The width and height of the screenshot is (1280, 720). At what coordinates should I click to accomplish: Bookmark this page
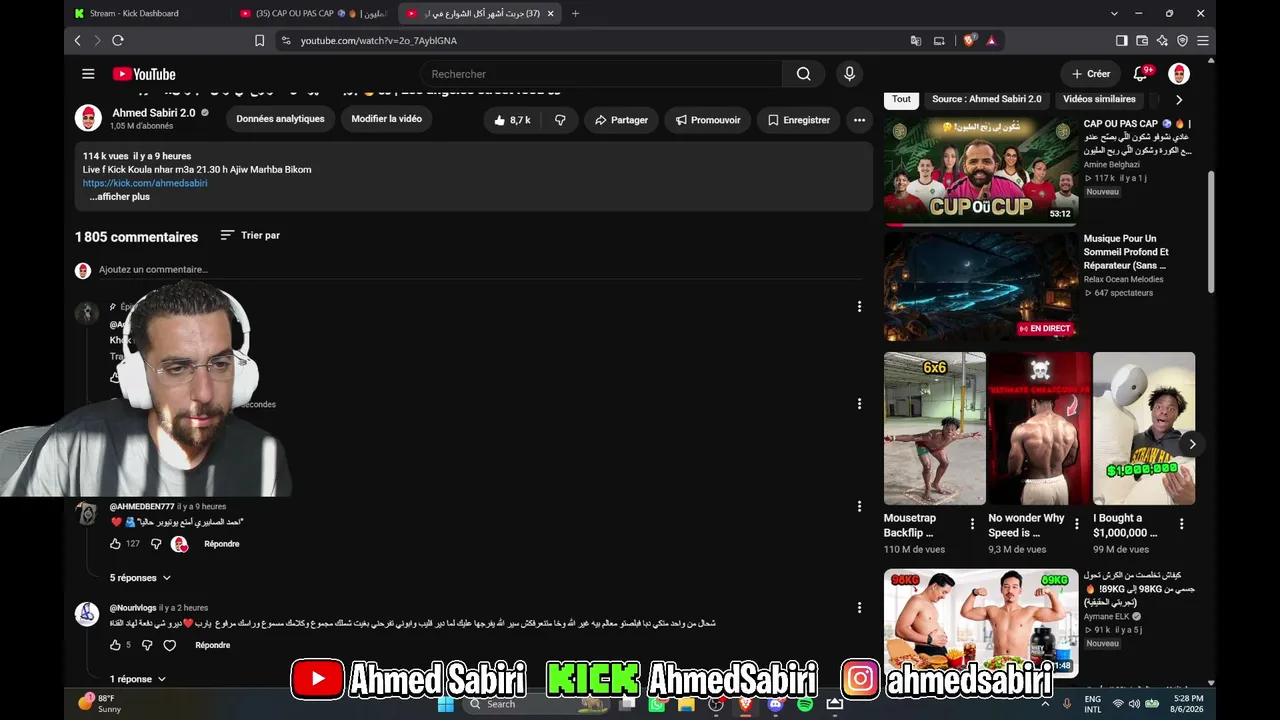point(259,41)
